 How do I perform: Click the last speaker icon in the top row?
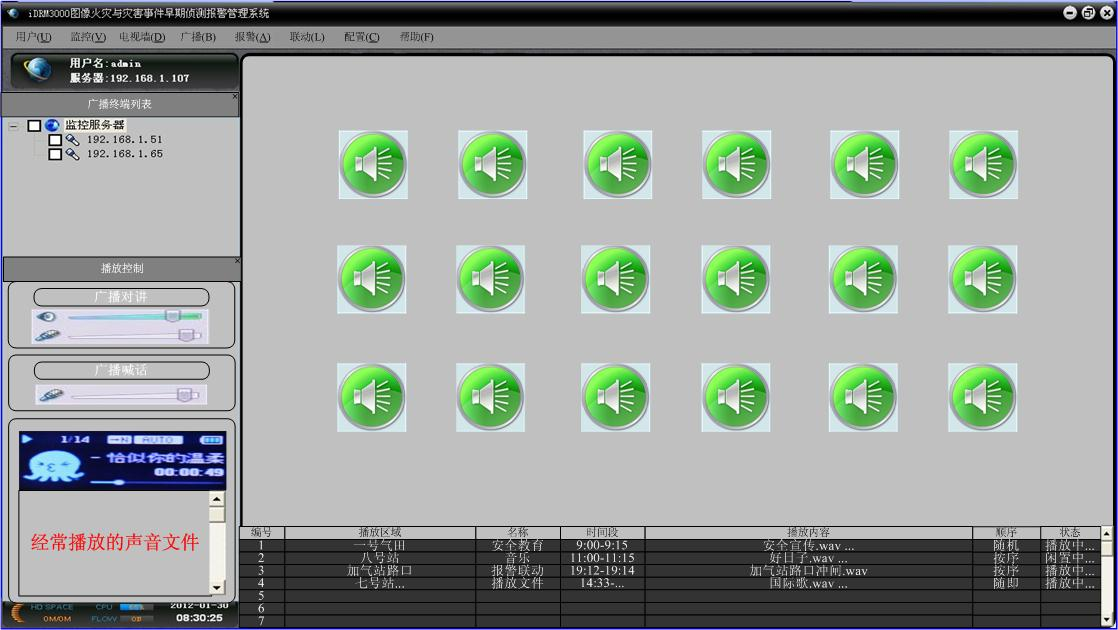point(983,164)
